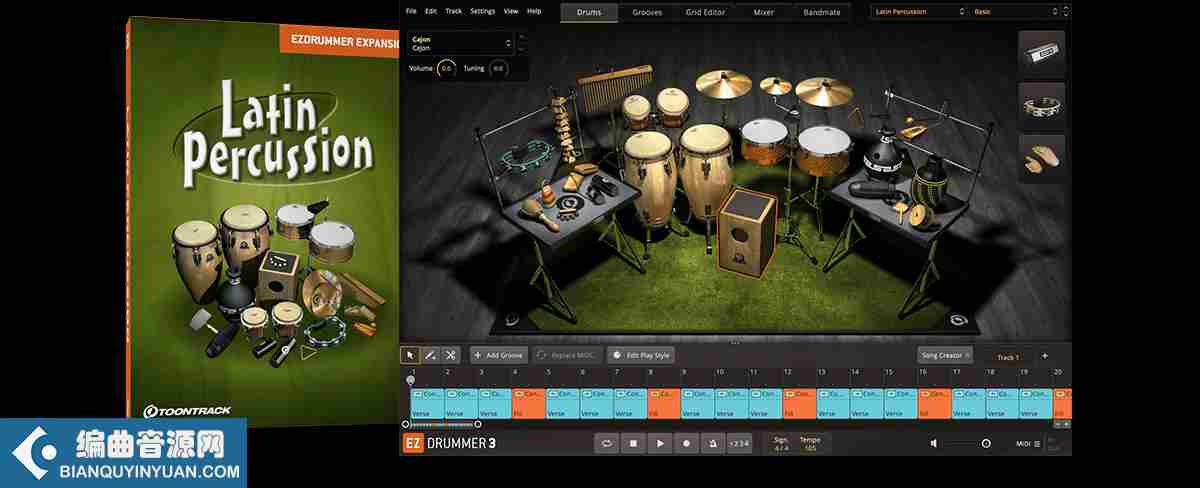This screenshot has width=1200, height=488.
Task: Click down arrow beside Cajon selector
Action: 521,49
